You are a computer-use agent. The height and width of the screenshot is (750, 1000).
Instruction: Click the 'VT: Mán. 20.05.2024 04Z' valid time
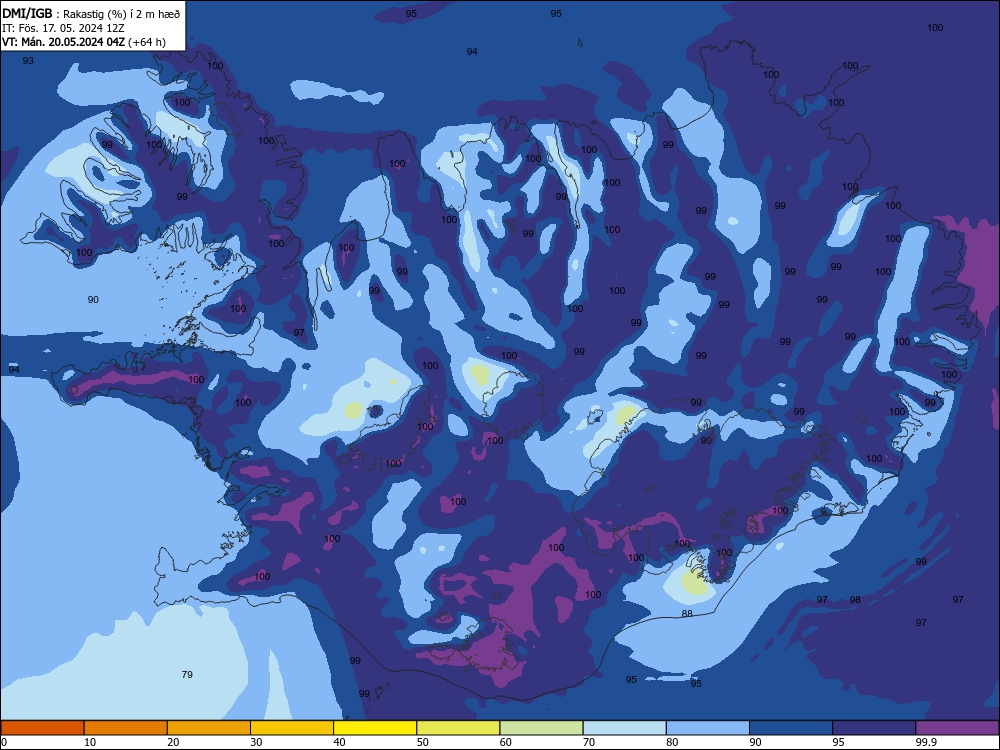click(63, 42)
